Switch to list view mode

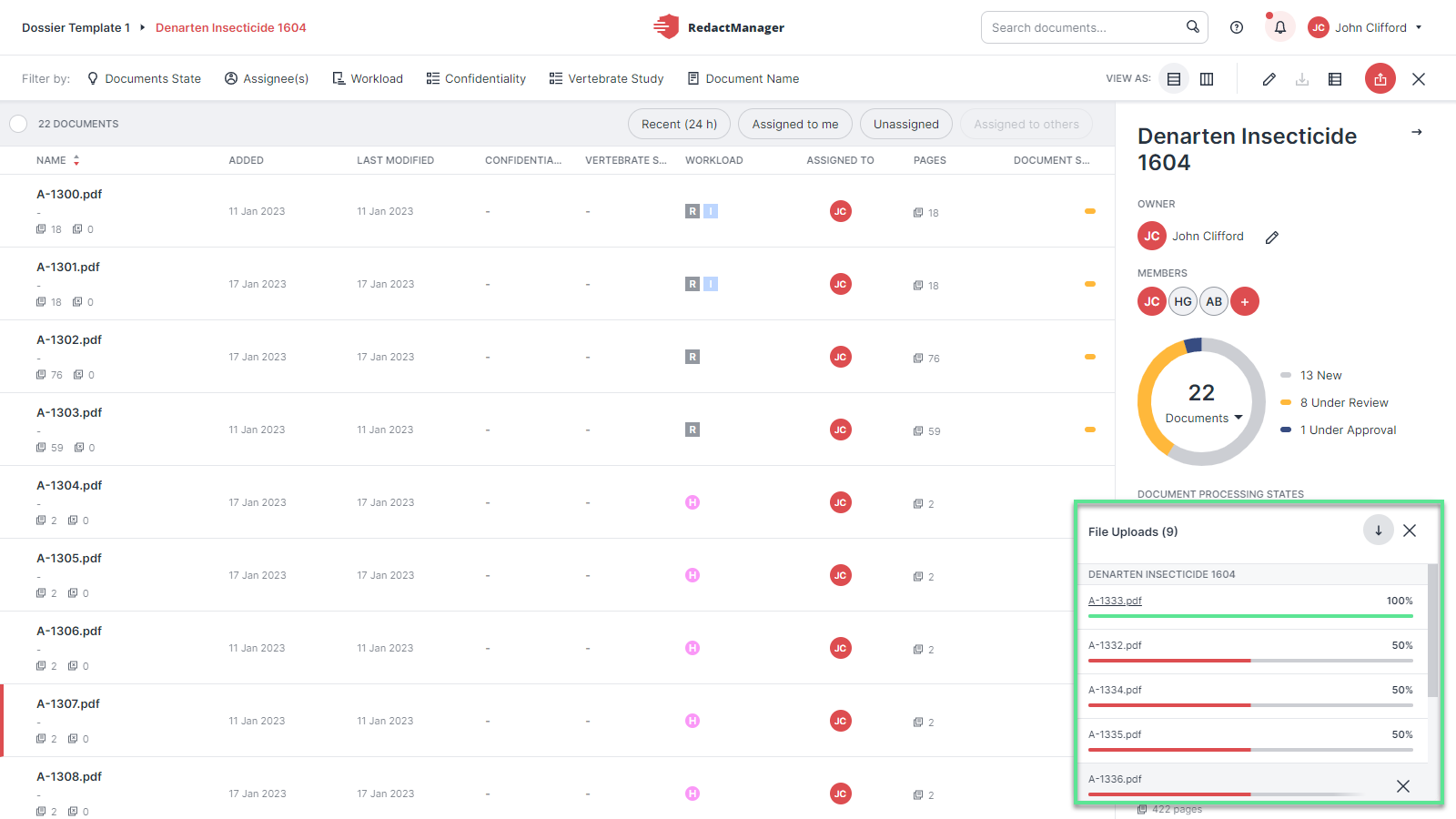(1174, 79)
